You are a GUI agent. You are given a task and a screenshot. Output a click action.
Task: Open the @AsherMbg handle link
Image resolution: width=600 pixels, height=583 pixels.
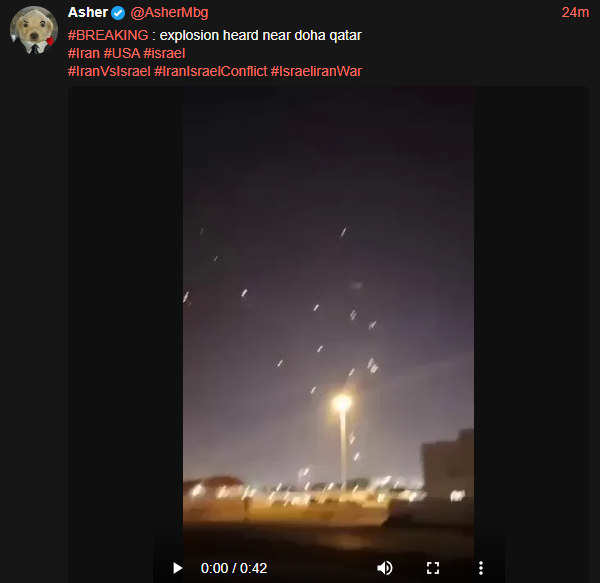point(169,13)
